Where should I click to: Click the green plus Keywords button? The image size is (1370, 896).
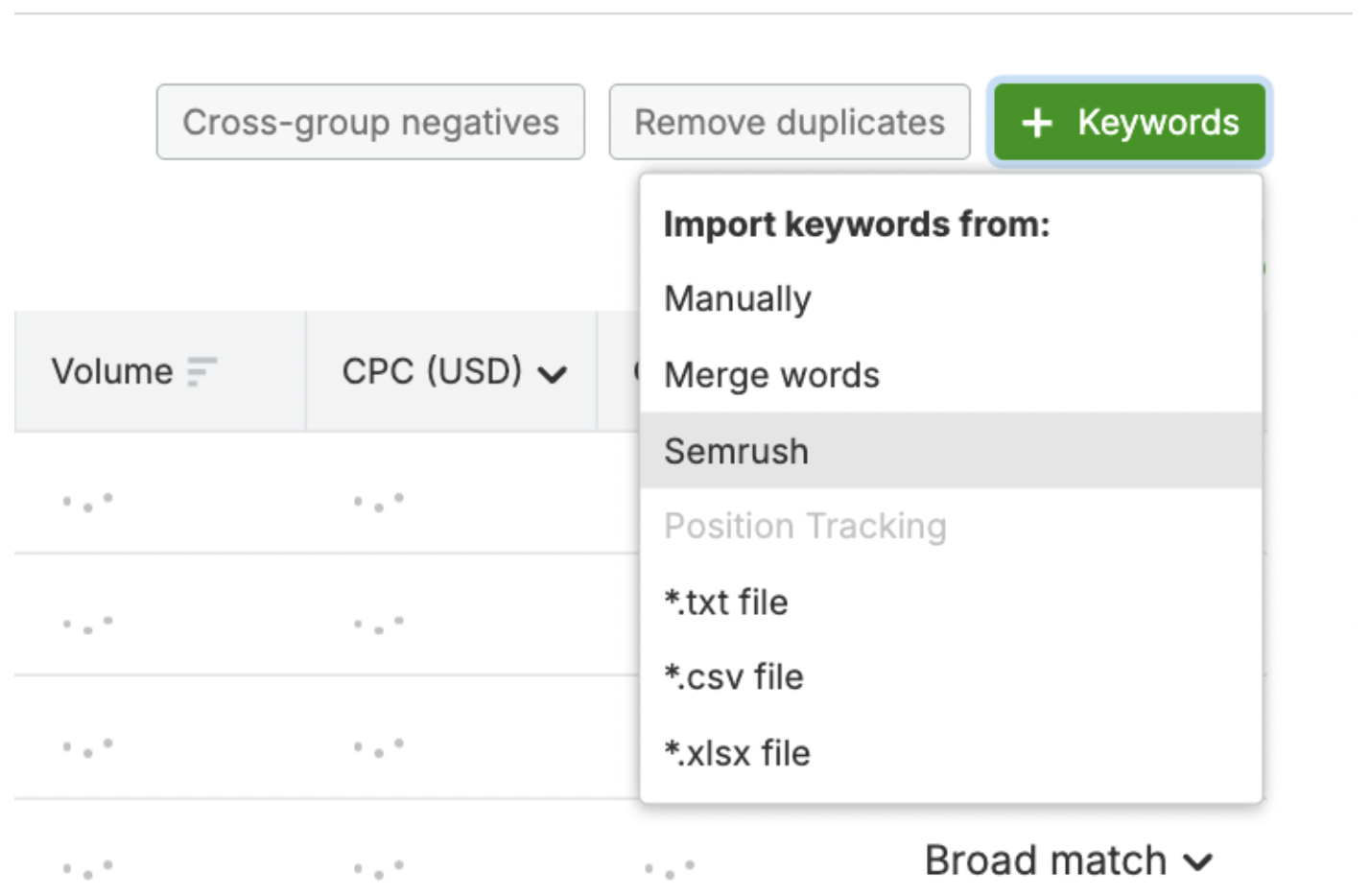(1129, 122)
